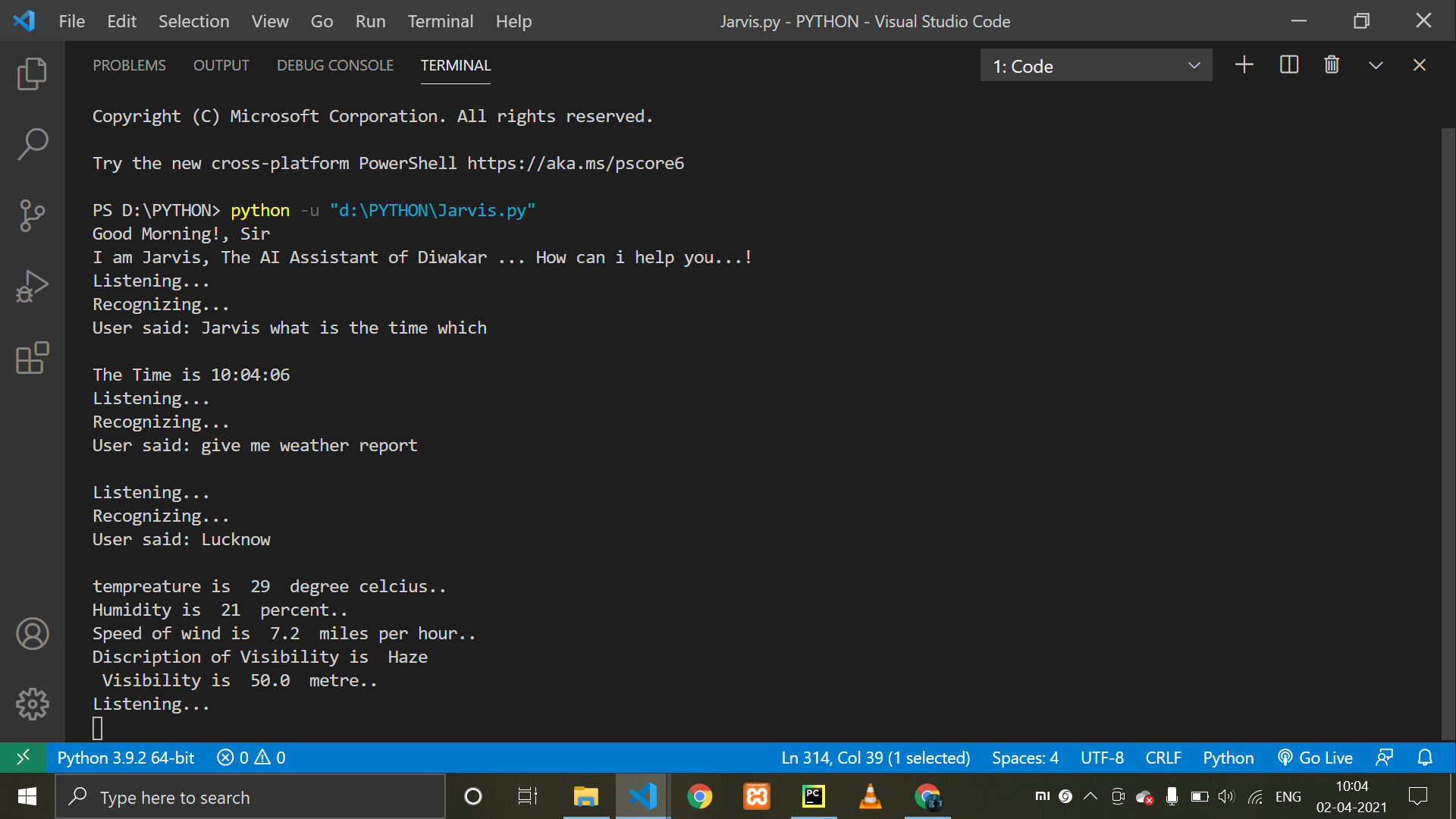Image resolution: width=1456 pixels, height=819 pixels.
Task: Select the TERMINAL tab
Action: (x=456, y=65)
